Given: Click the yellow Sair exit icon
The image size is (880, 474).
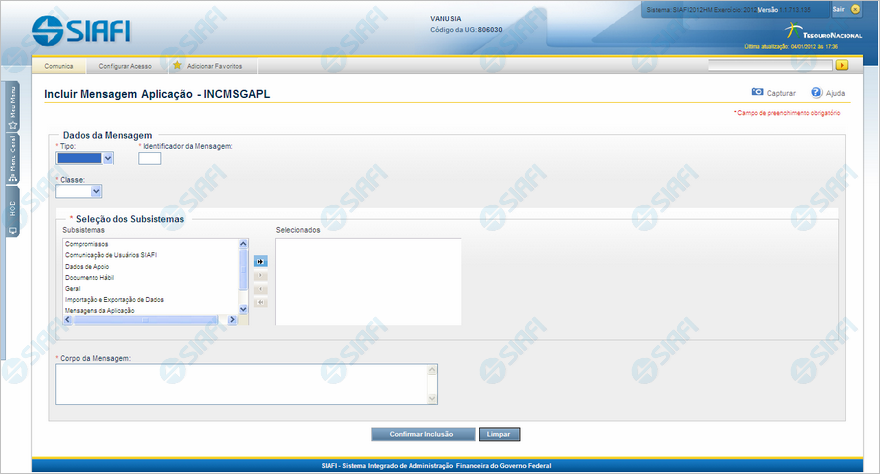Looking at the screenshot, I should pyautogui.click(x=855, y=9).
